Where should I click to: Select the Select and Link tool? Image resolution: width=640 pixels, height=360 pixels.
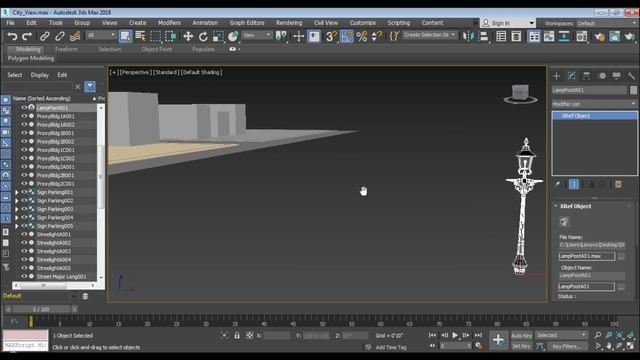(x=45, y=37)
